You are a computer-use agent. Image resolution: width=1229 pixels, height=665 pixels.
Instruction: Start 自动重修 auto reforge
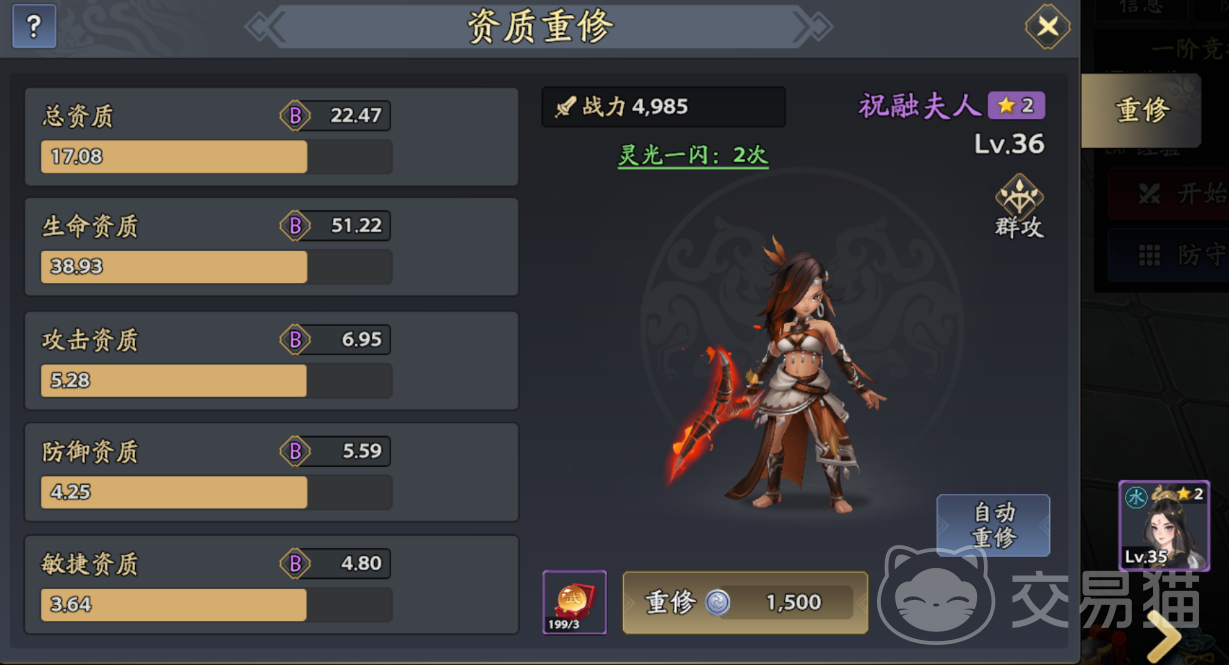coord(993,525)
